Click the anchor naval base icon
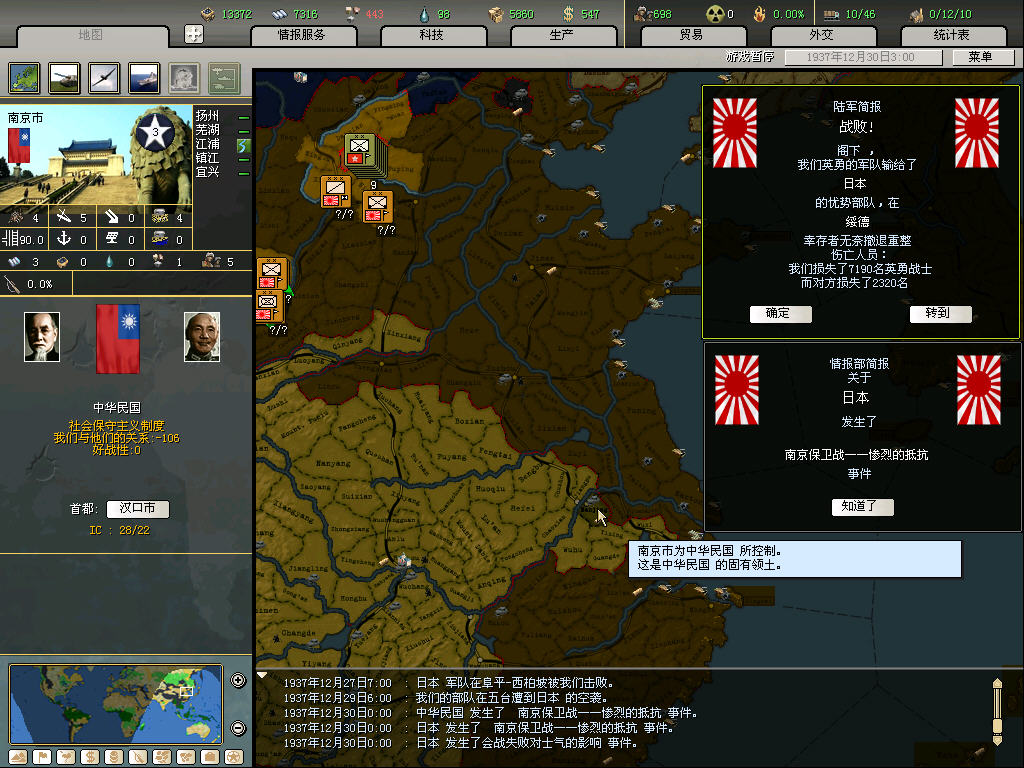1024x768 pixels. [63, 238]
